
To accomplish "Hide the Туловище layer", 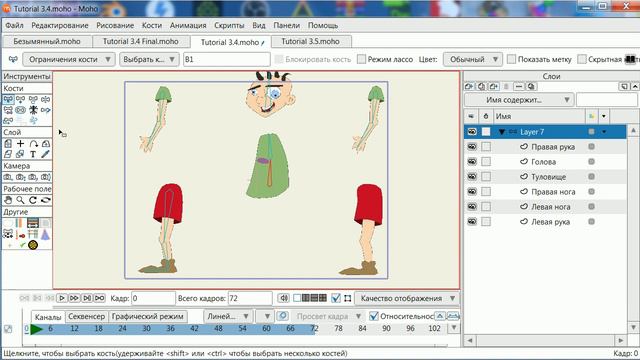I will 472,176.
